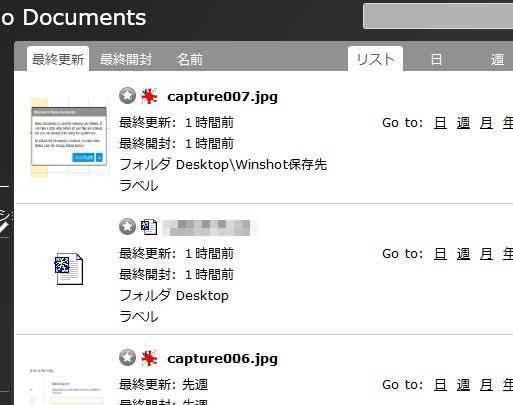Click folder path Desktop\Winshot保存先
Viewport: 513px width, 405px height.
[x=251, y=164]
